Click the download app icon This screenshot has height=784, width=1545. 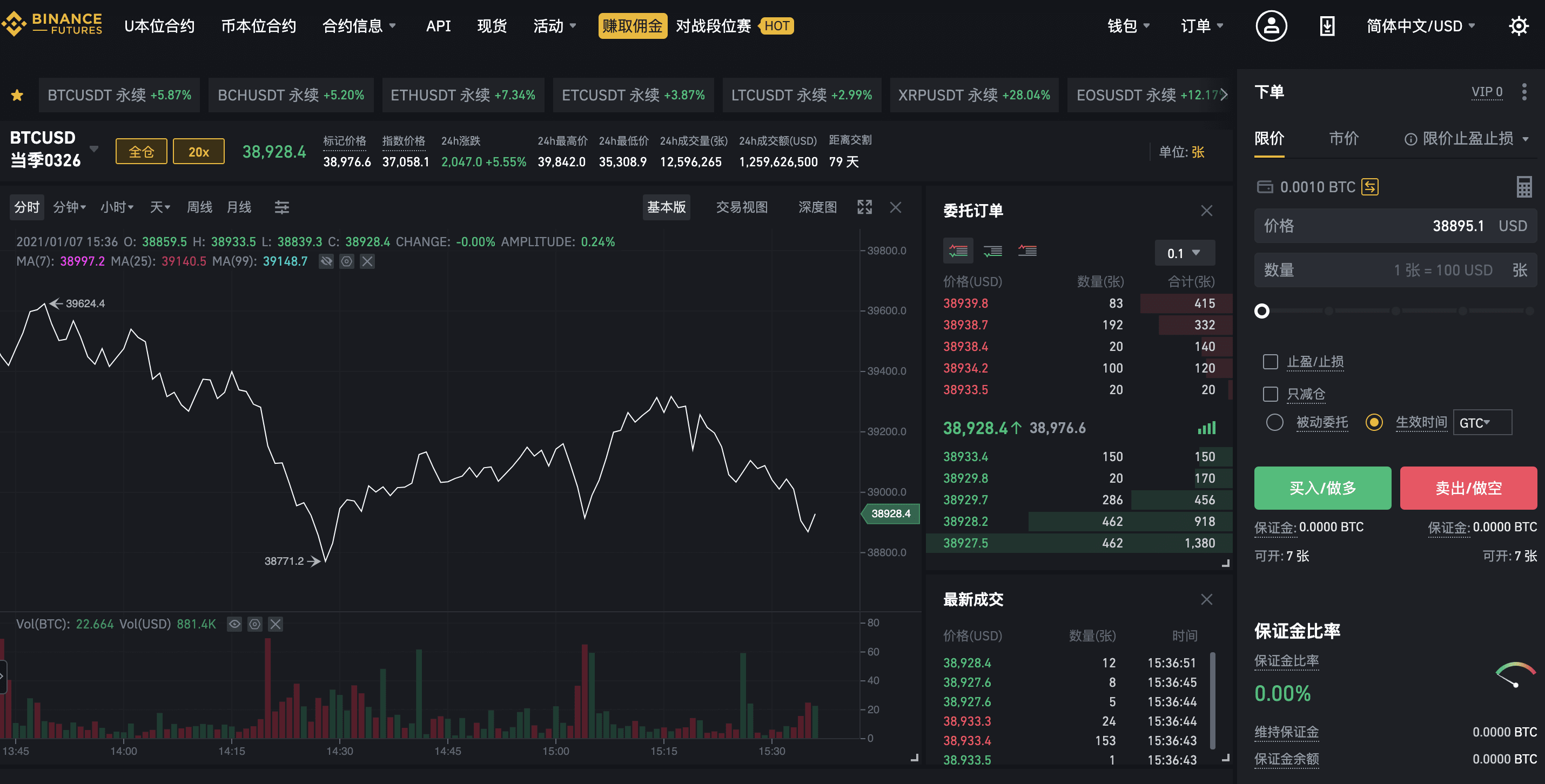pyautogui.click(x=1327, y=26)
